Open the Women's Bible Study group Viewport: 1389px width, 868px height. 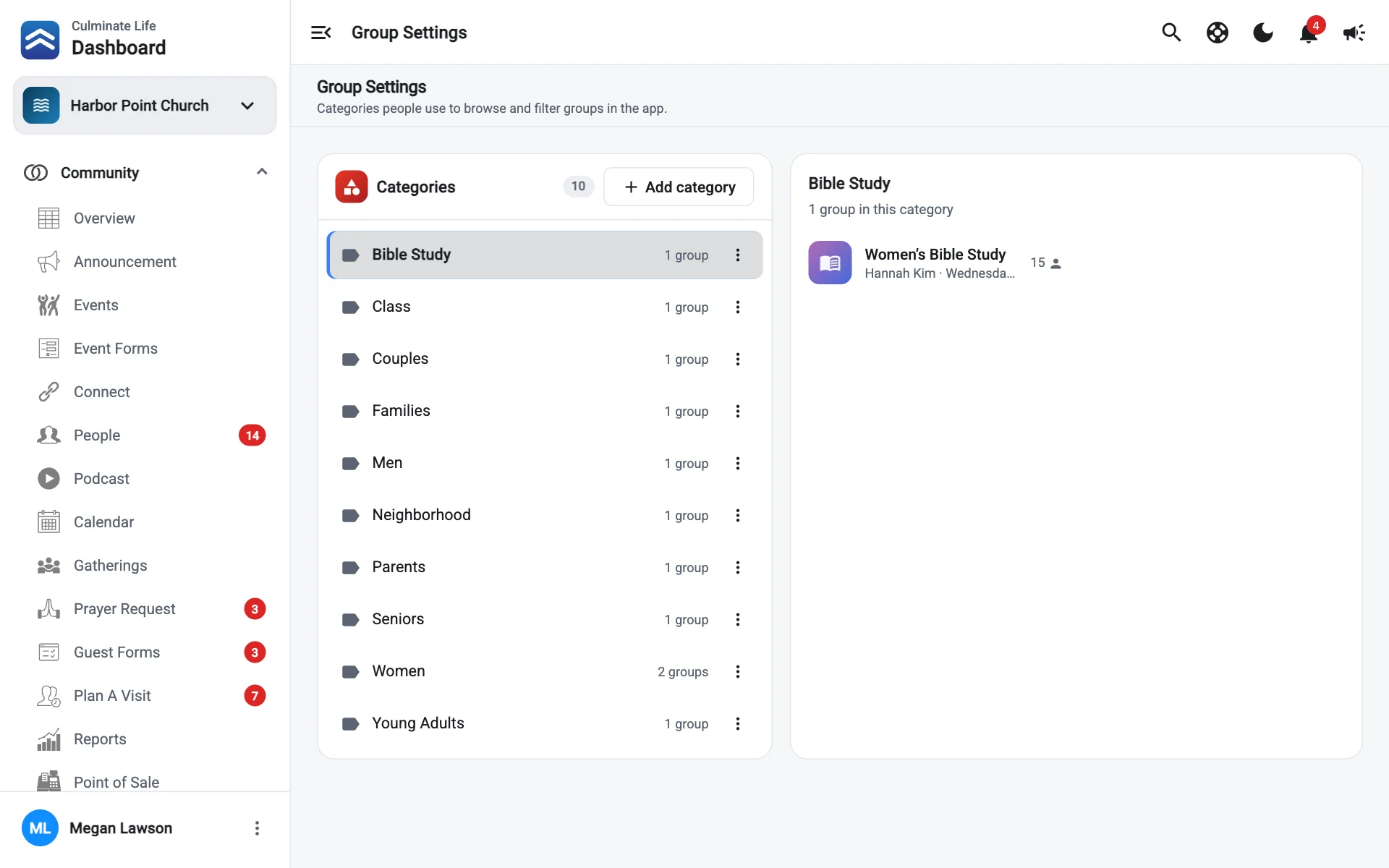point(935,263)
